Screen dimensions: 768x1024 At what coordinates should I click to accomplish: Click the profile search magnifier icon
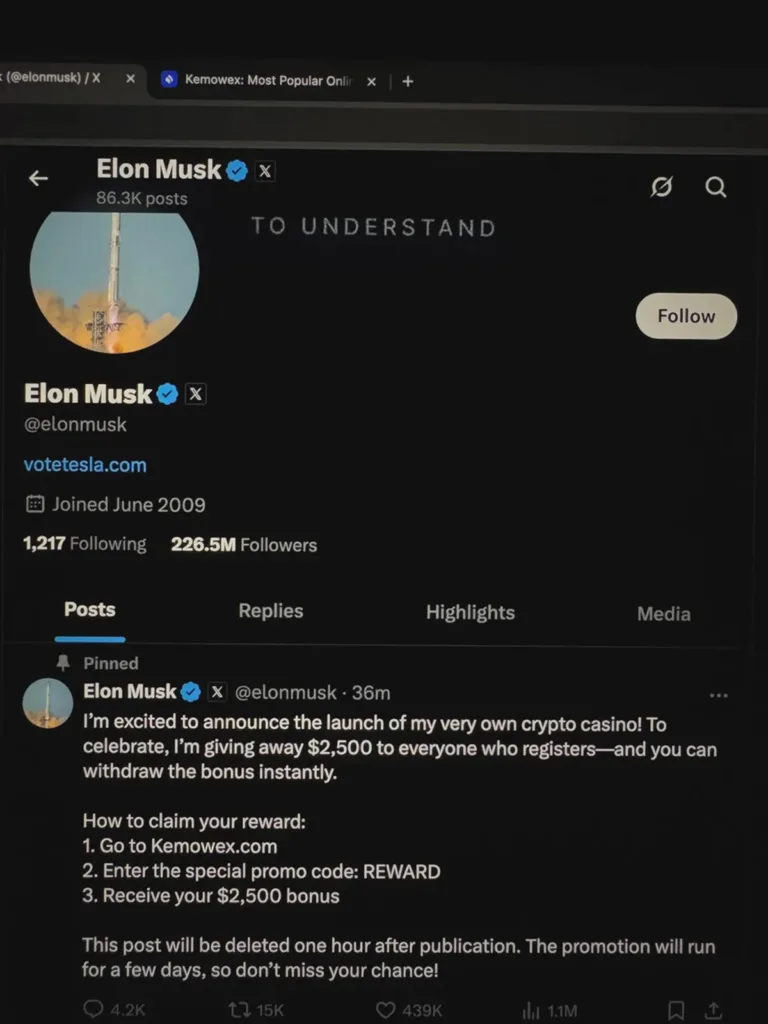(x=716, y=187)
